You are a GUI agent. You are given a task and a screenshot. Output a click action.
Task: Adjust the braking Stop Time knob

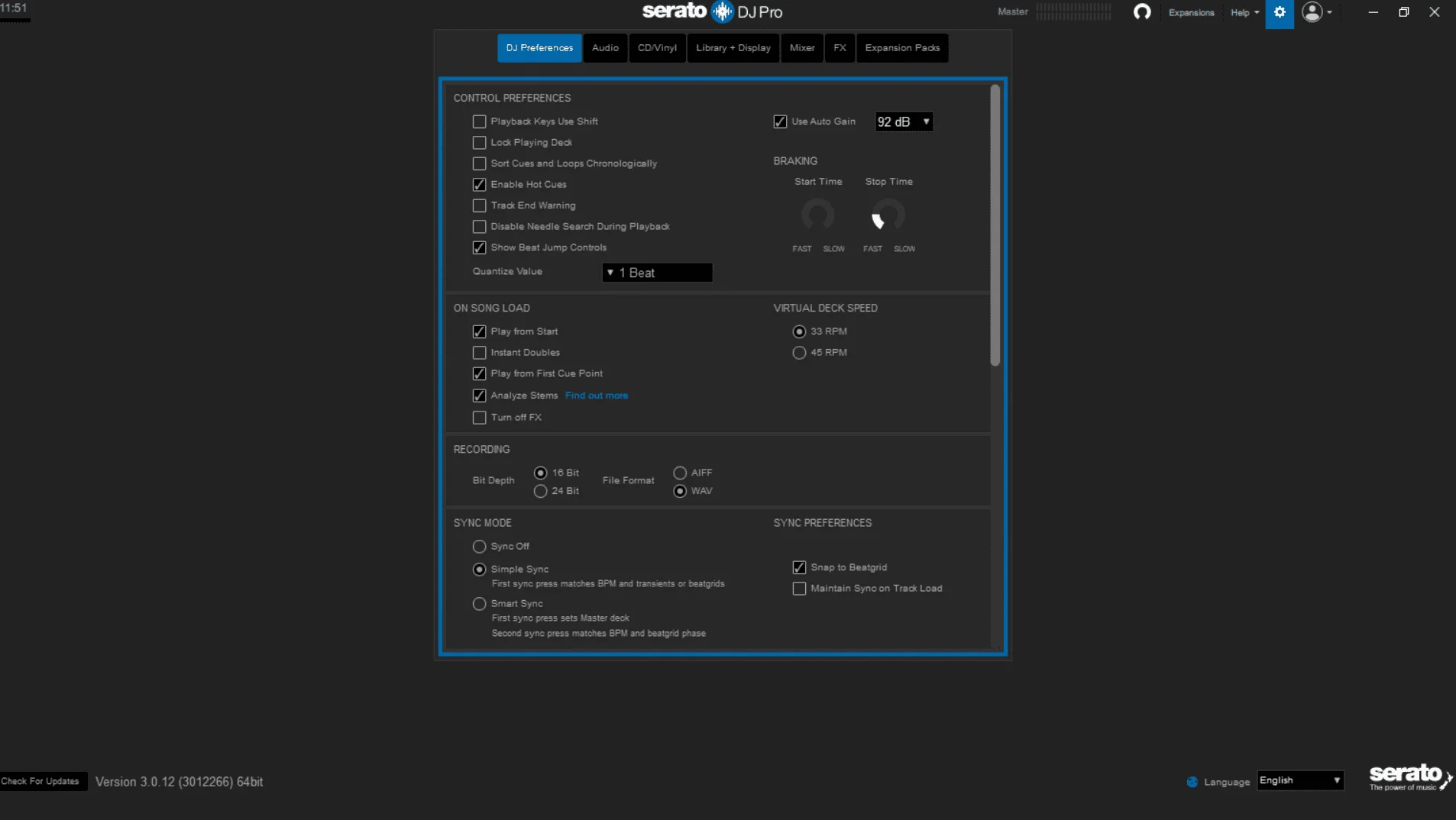(x=888, y=215)
